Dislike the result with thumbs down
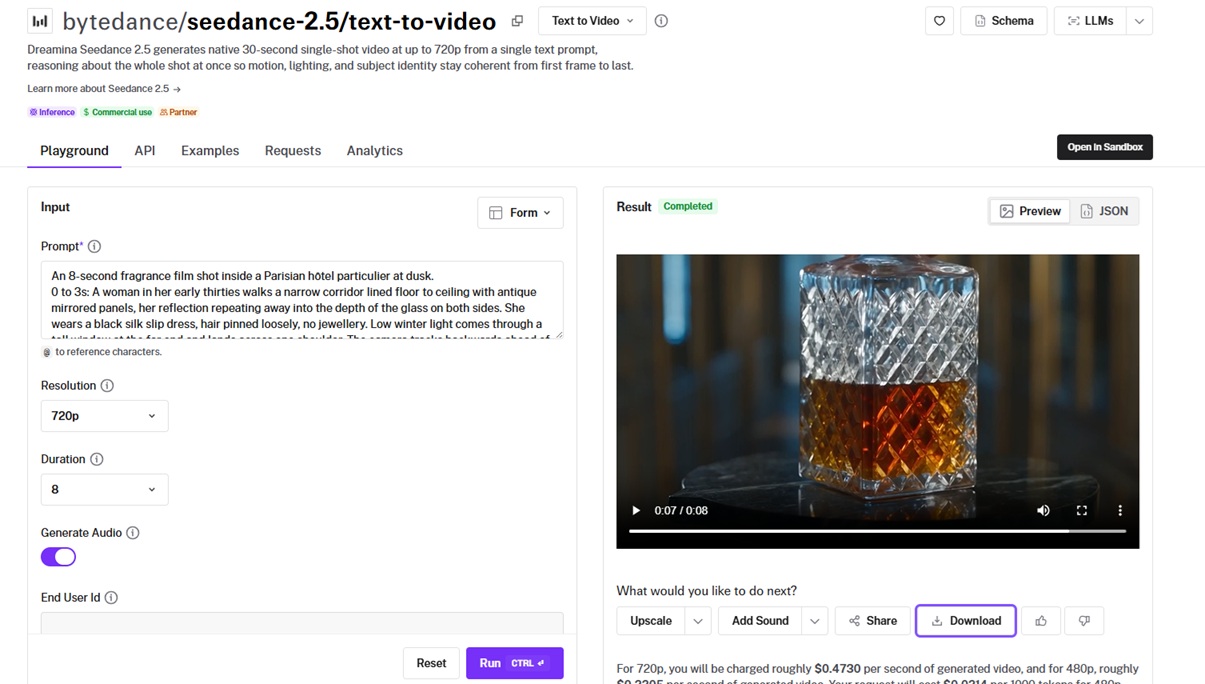Image resolution: width=1205 pixels, height=684 pixels. coord(1084,621)
